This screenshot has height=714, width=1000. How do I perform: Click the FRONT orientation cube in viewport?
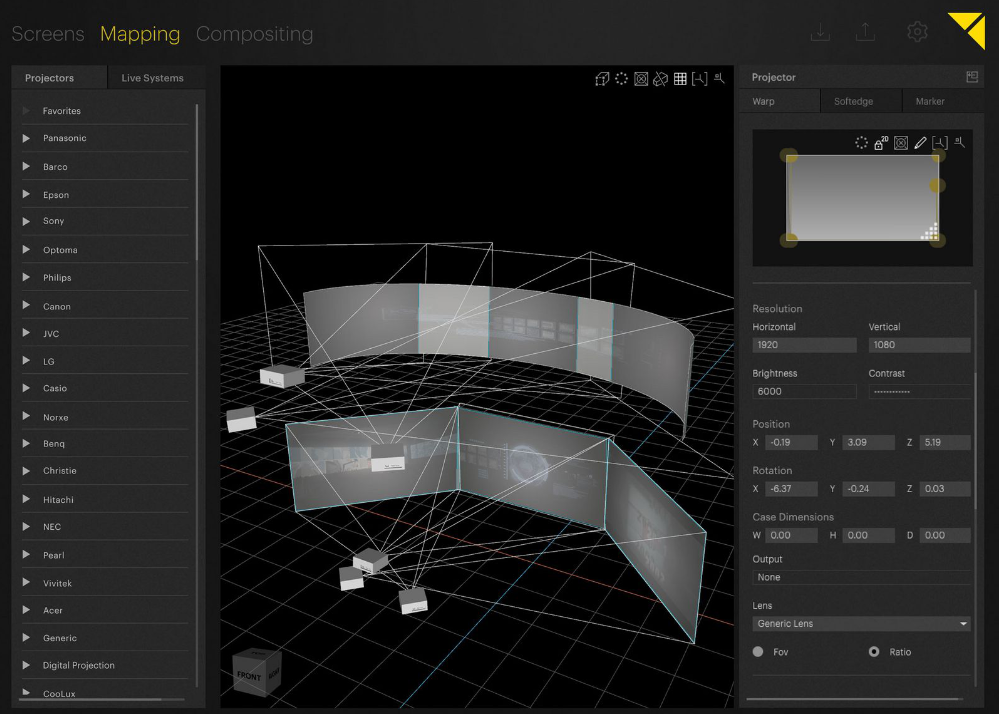click(249, 675)
